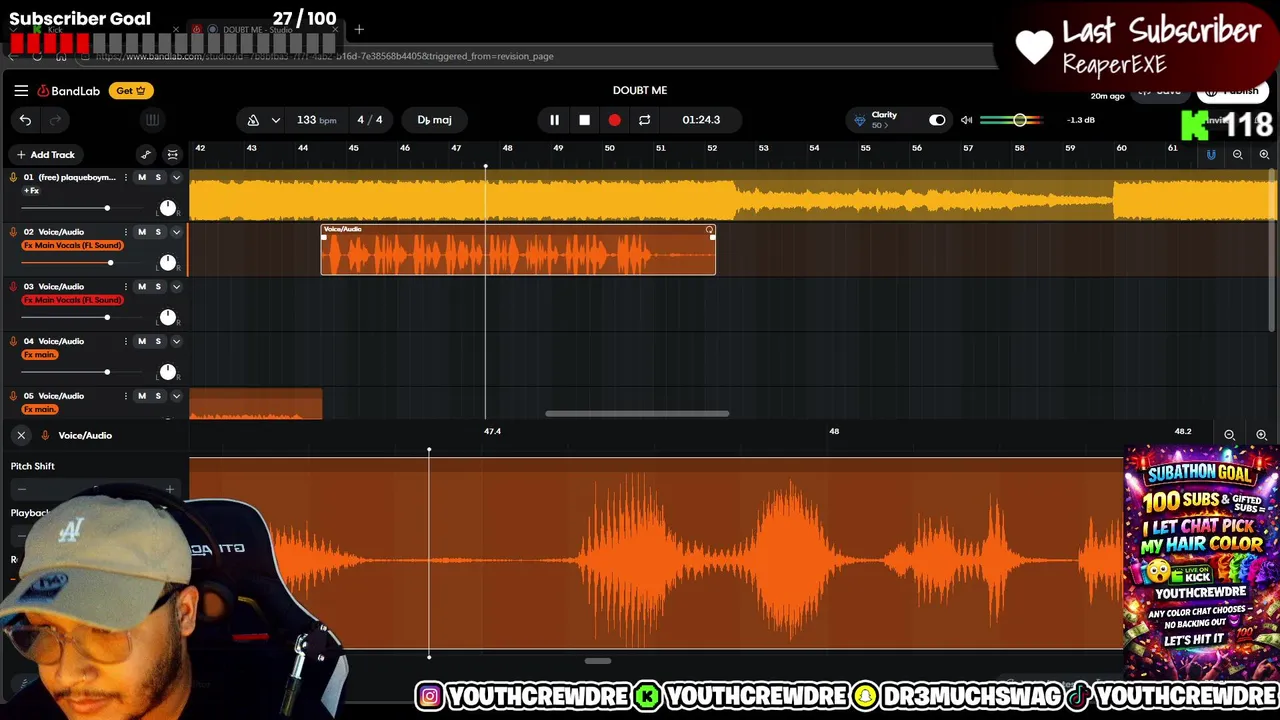This screenshot has height=720, width=1280.
Task: Mute track 02 Voice/Audio
Action: (141, 232)
